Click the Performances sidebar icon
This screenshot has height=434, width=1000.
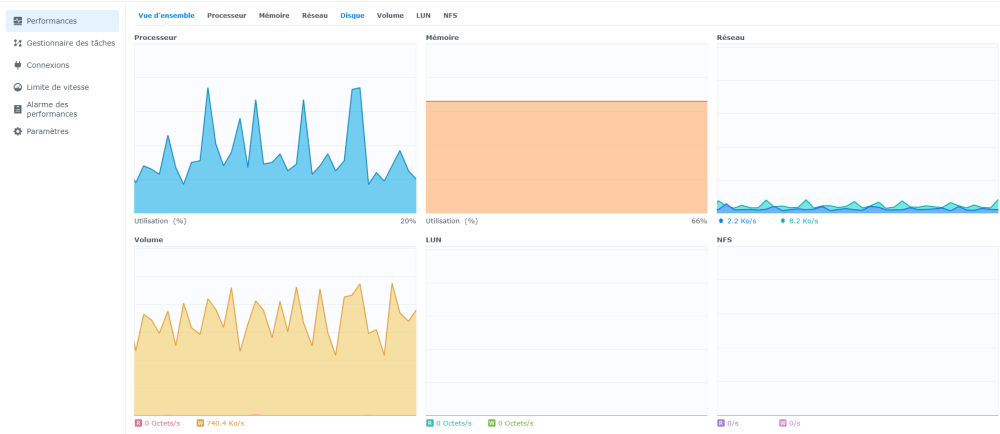point(18,21)
